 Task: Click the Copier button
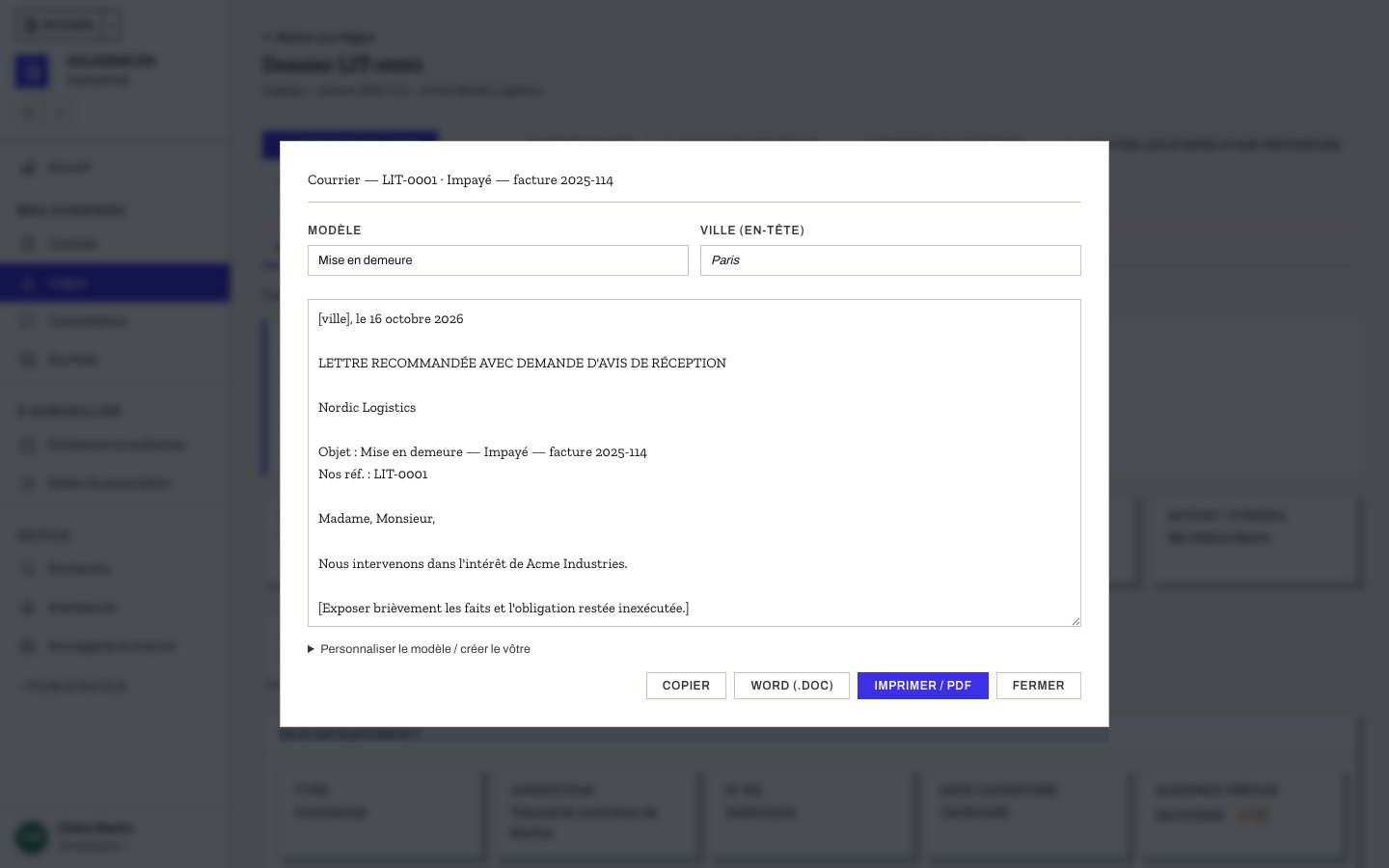tap(686, 686)
